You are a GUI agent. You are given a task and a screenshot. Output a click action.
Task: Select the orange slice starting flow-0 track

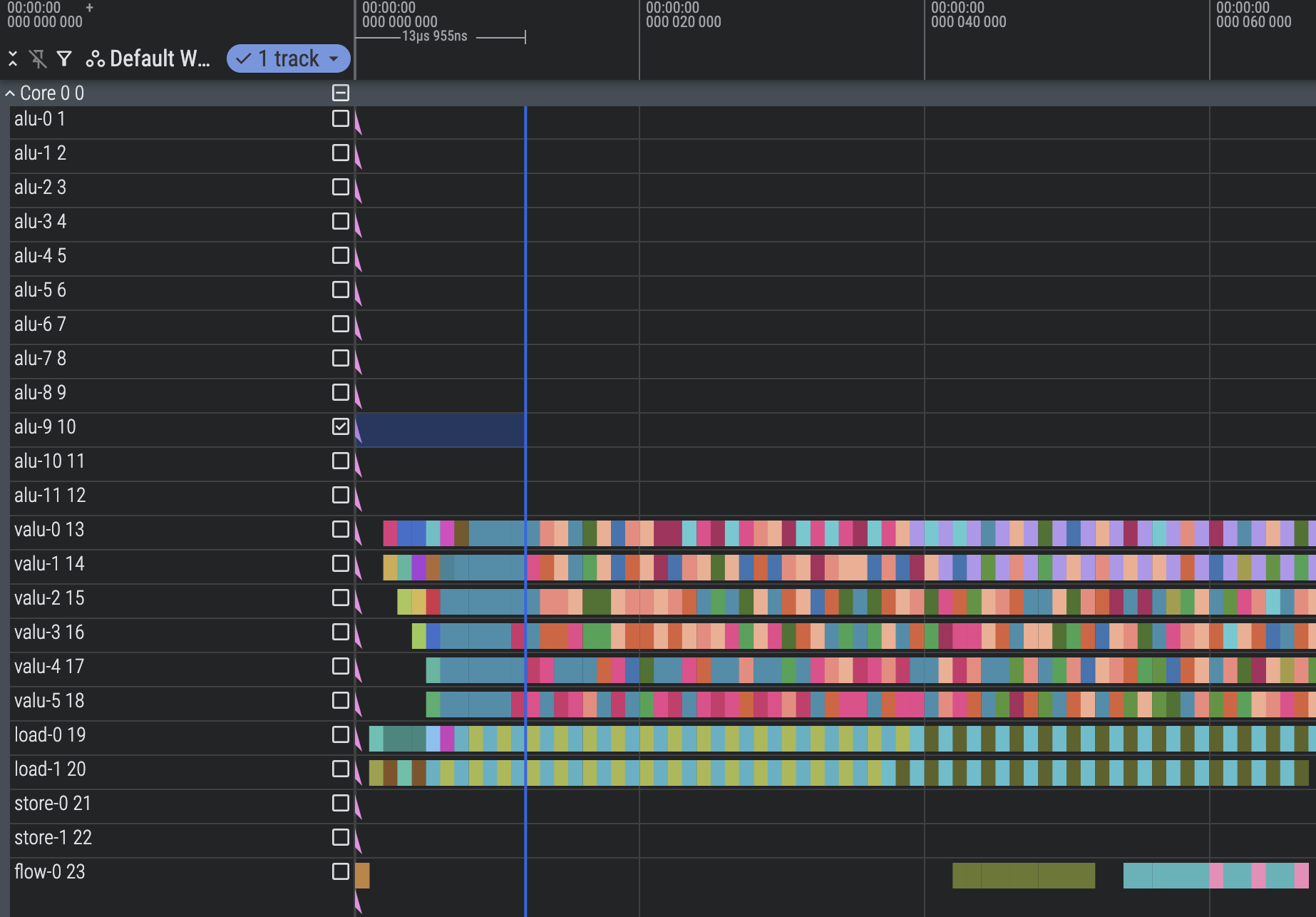tap(362, 875)
